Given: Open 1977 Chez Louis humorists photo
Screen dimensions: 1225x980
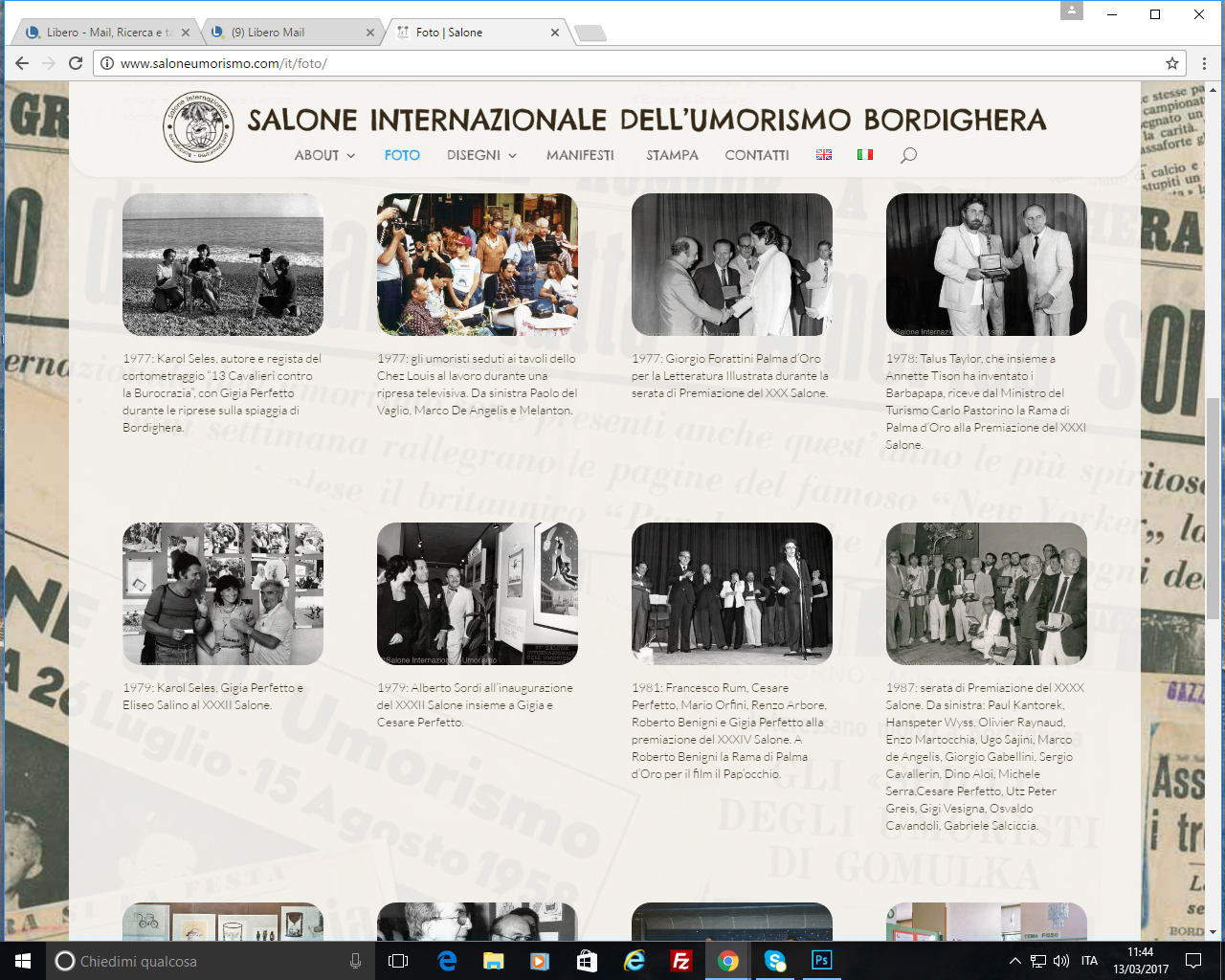Looking at the screenshot, I should pyautogui.click(x=478, y=264).
